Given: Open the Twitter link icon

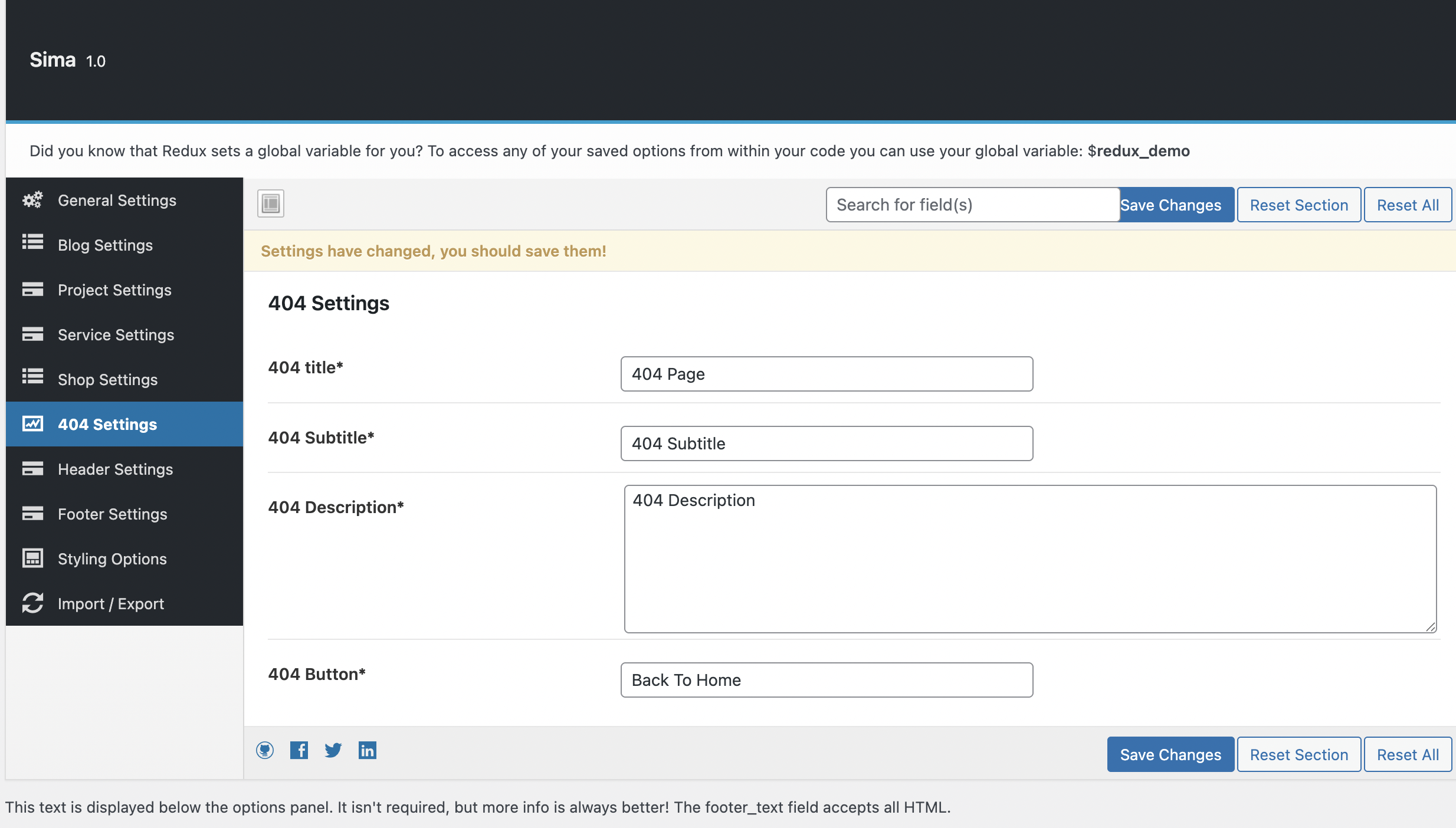Looking at the screenshot, I should (333, 750).
